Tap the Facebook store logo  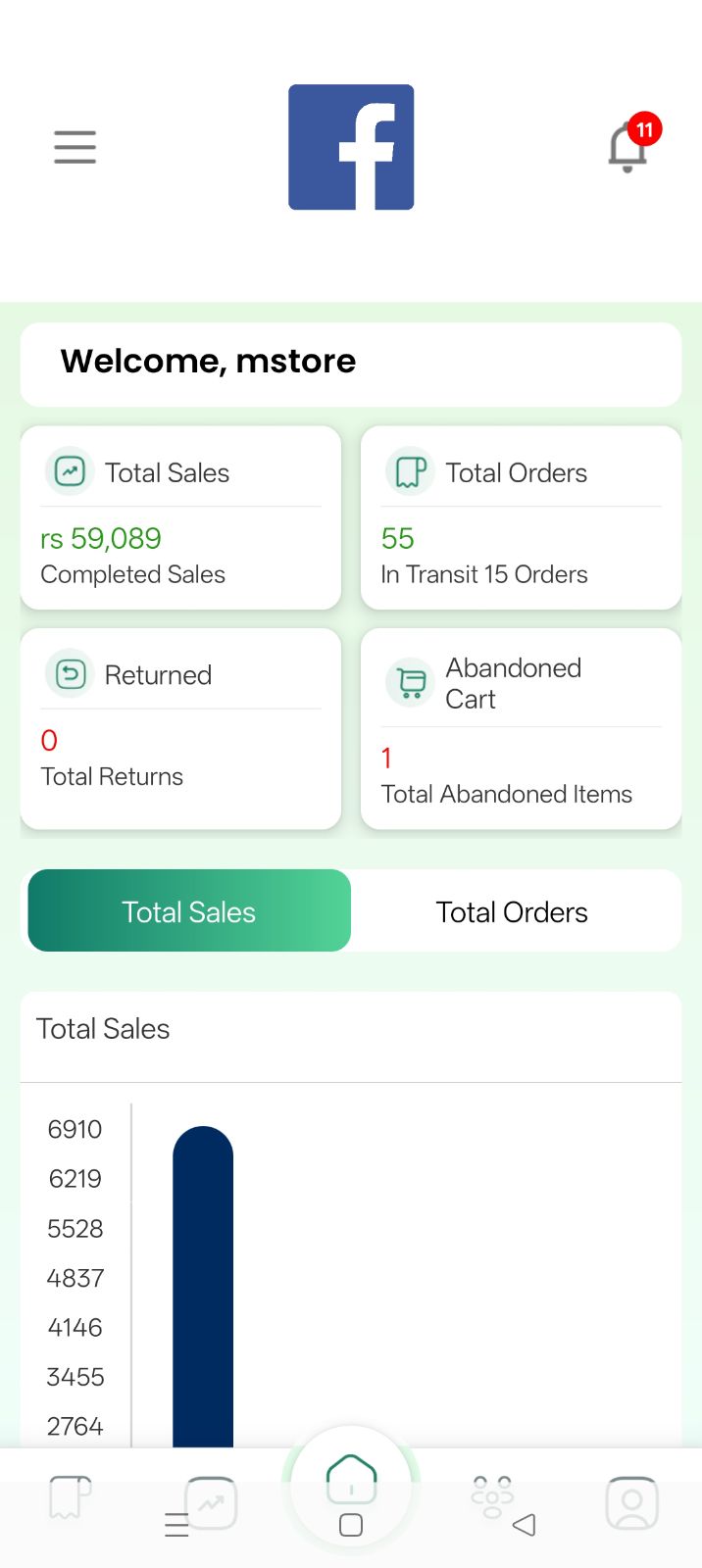[351, 147]
